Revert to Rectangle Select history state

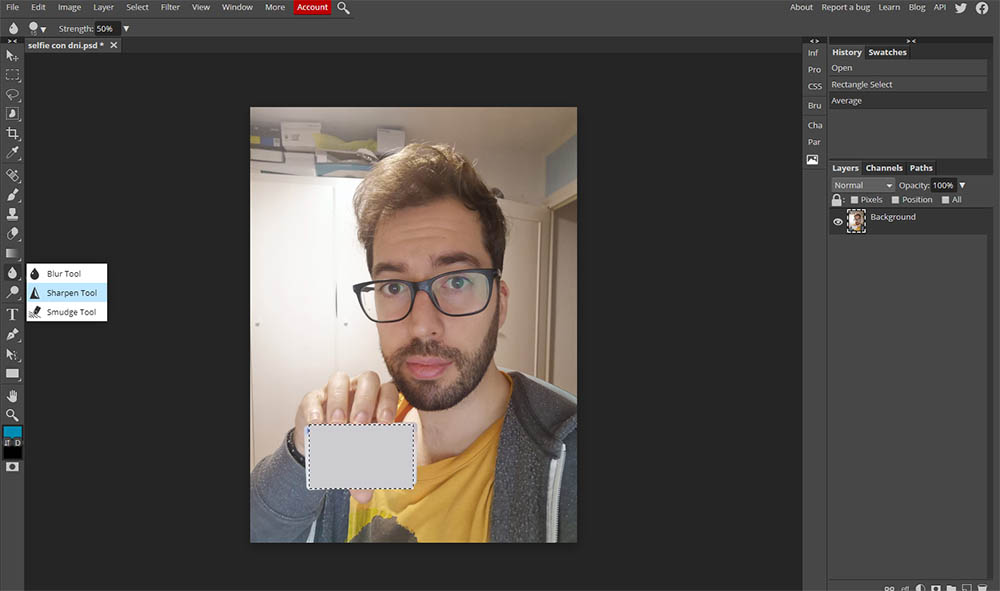pos(862,85)
